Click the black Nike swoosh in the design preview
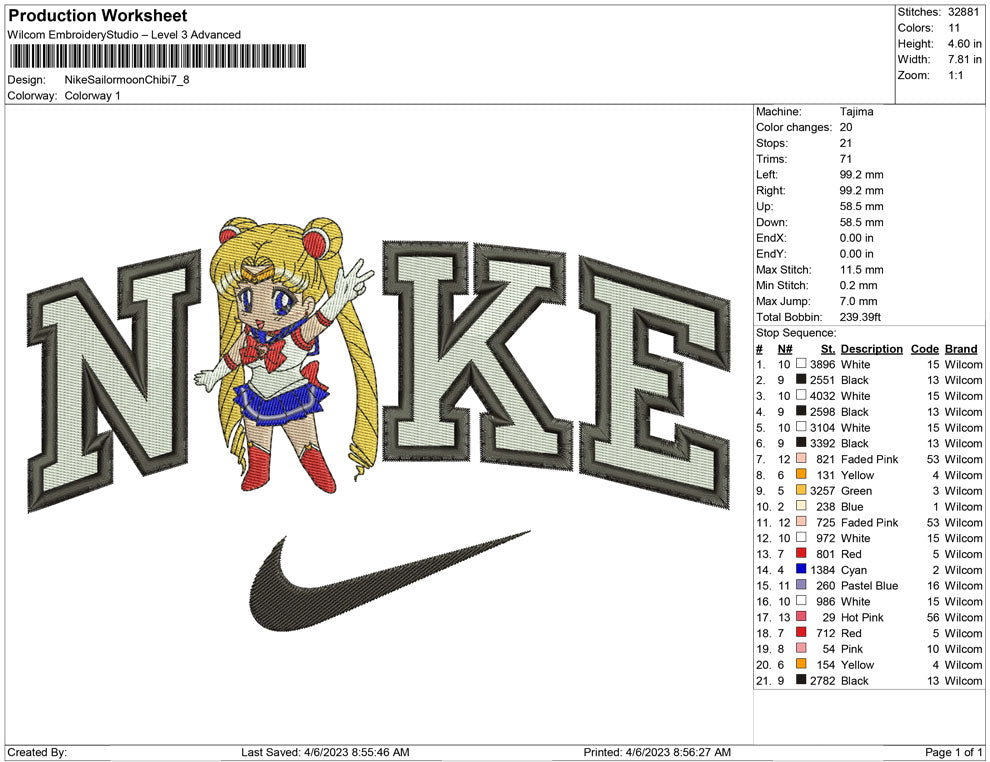 [390, 581]
